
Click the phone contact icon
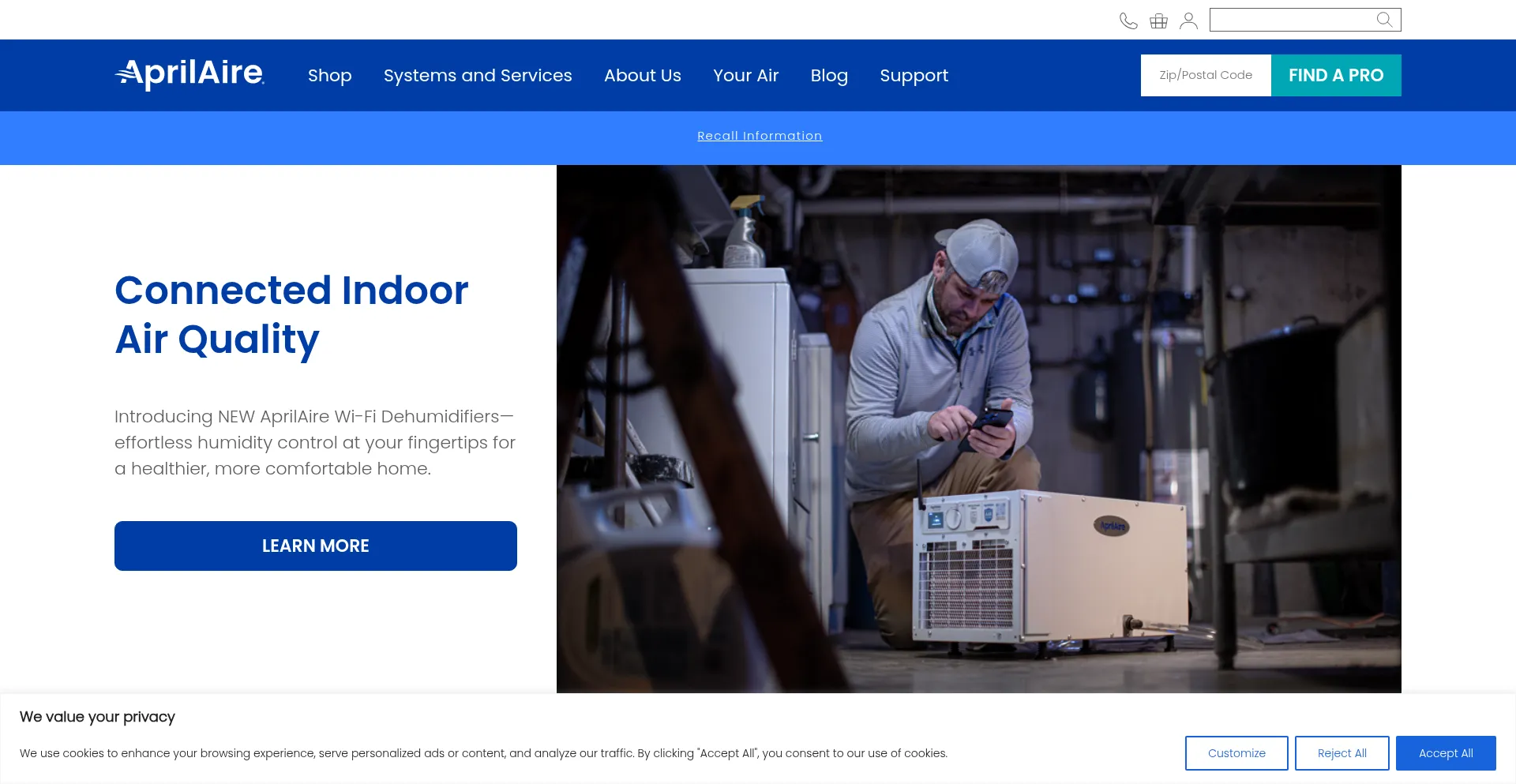point(1128,21)
